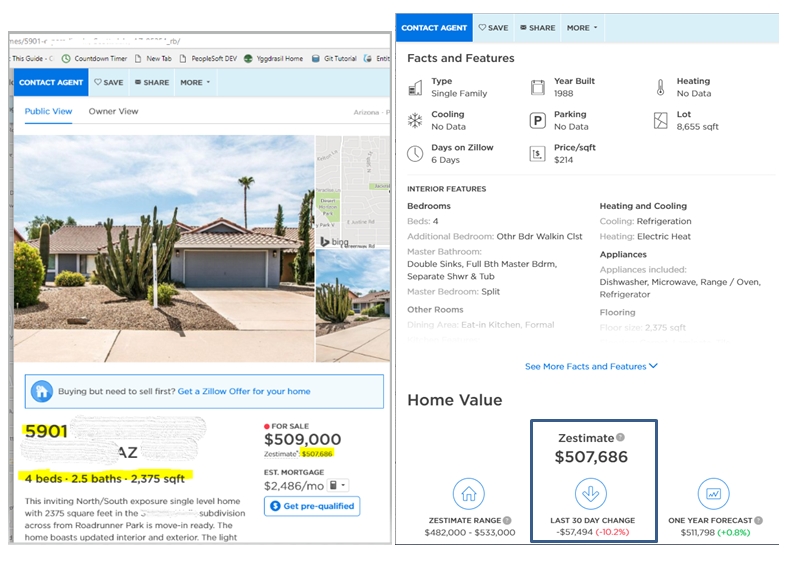Screen dimensions: 812x567
Task: Click Zestimate help question icon
Action: (x=620, y=438)
